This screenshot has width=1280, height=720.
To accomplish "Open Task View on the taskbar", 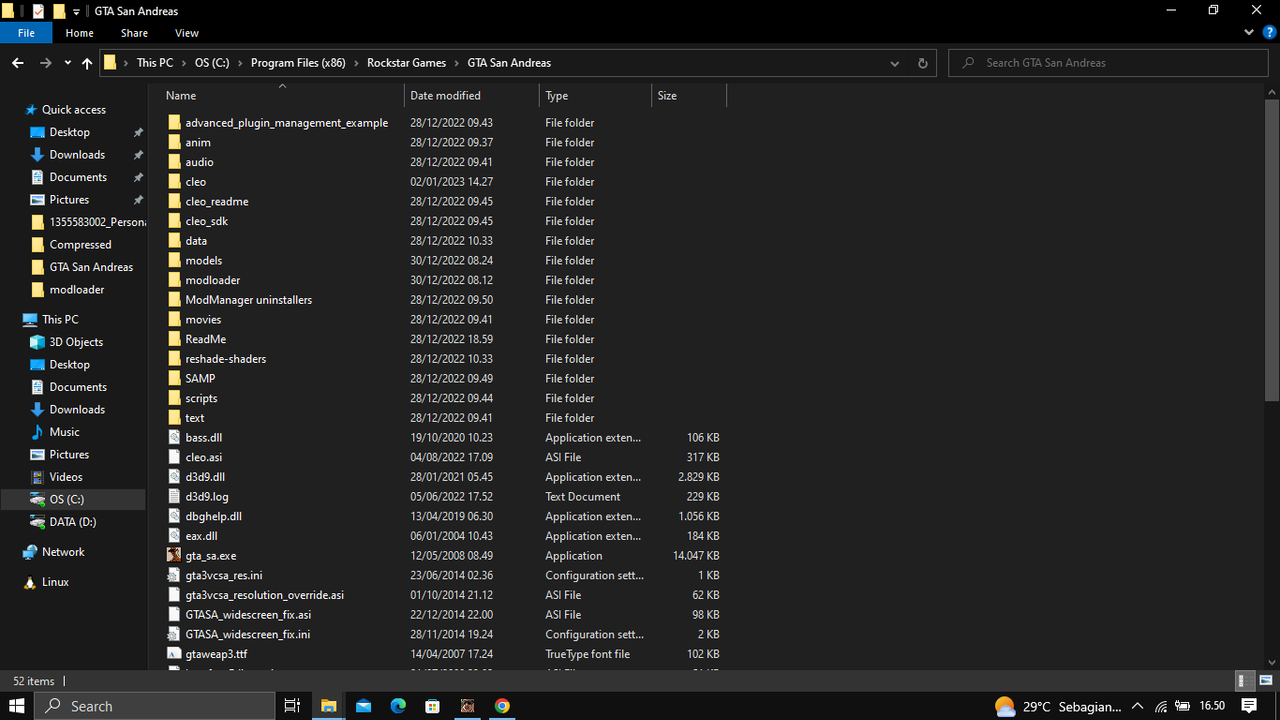I will point(292,706).
